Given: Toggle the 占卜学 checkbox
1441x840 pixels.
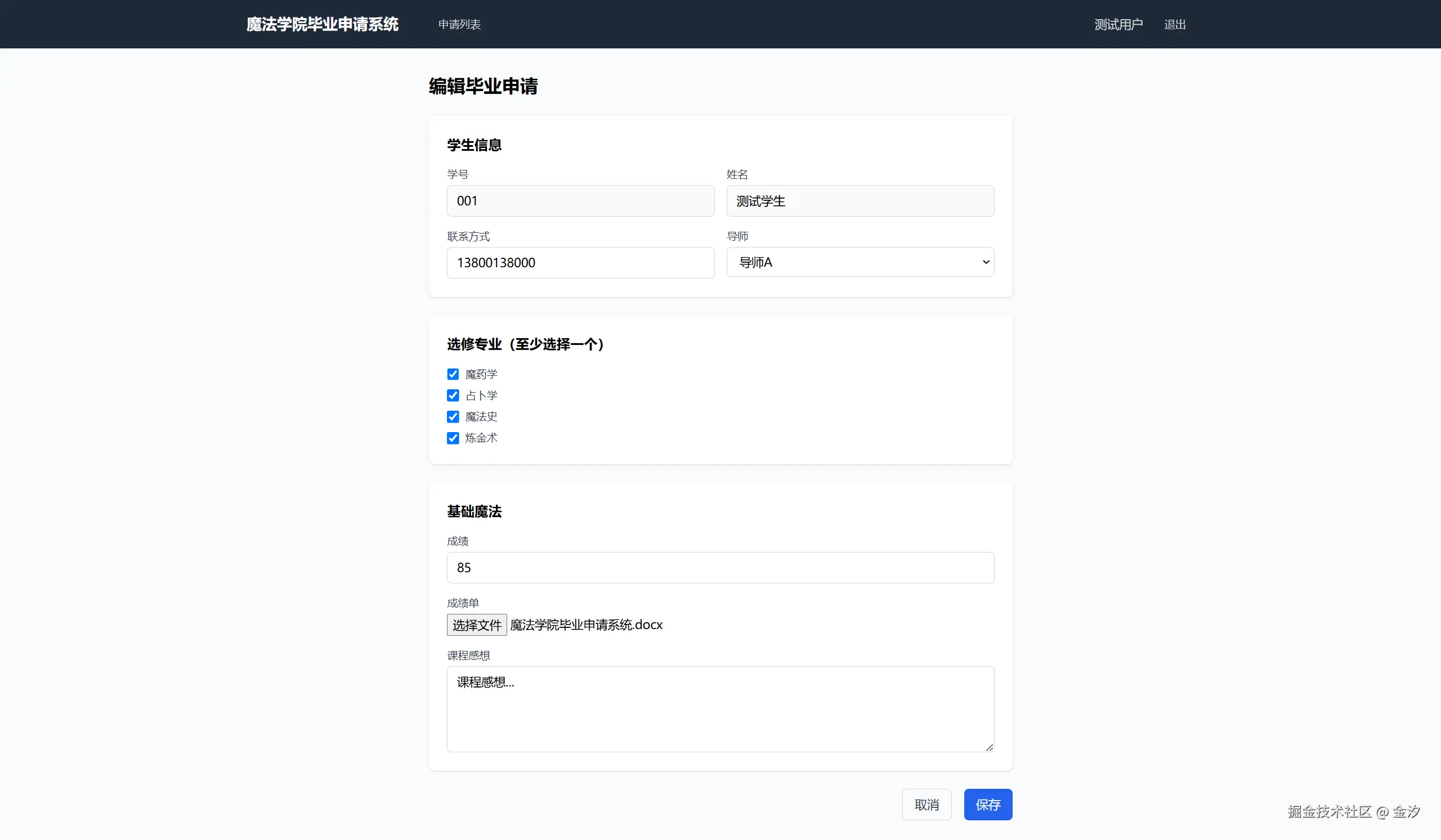Looking at the screenshot, I should click(x=453, y=396).
